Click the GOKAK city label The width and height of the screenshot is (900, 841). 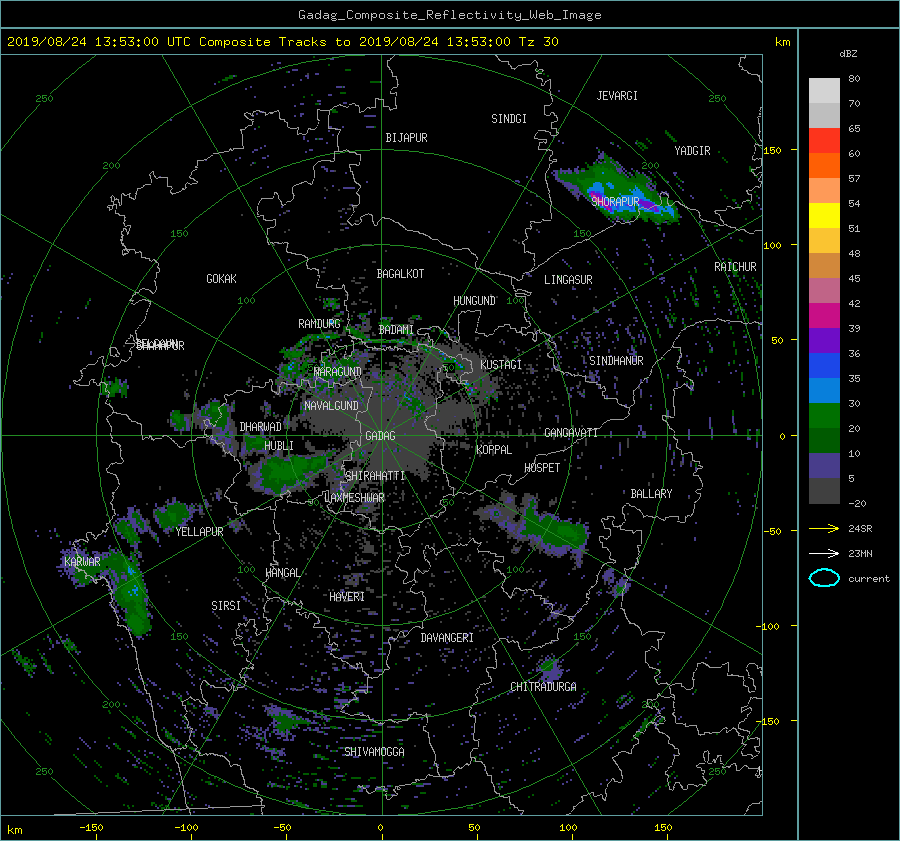click(x=222, y=279)
